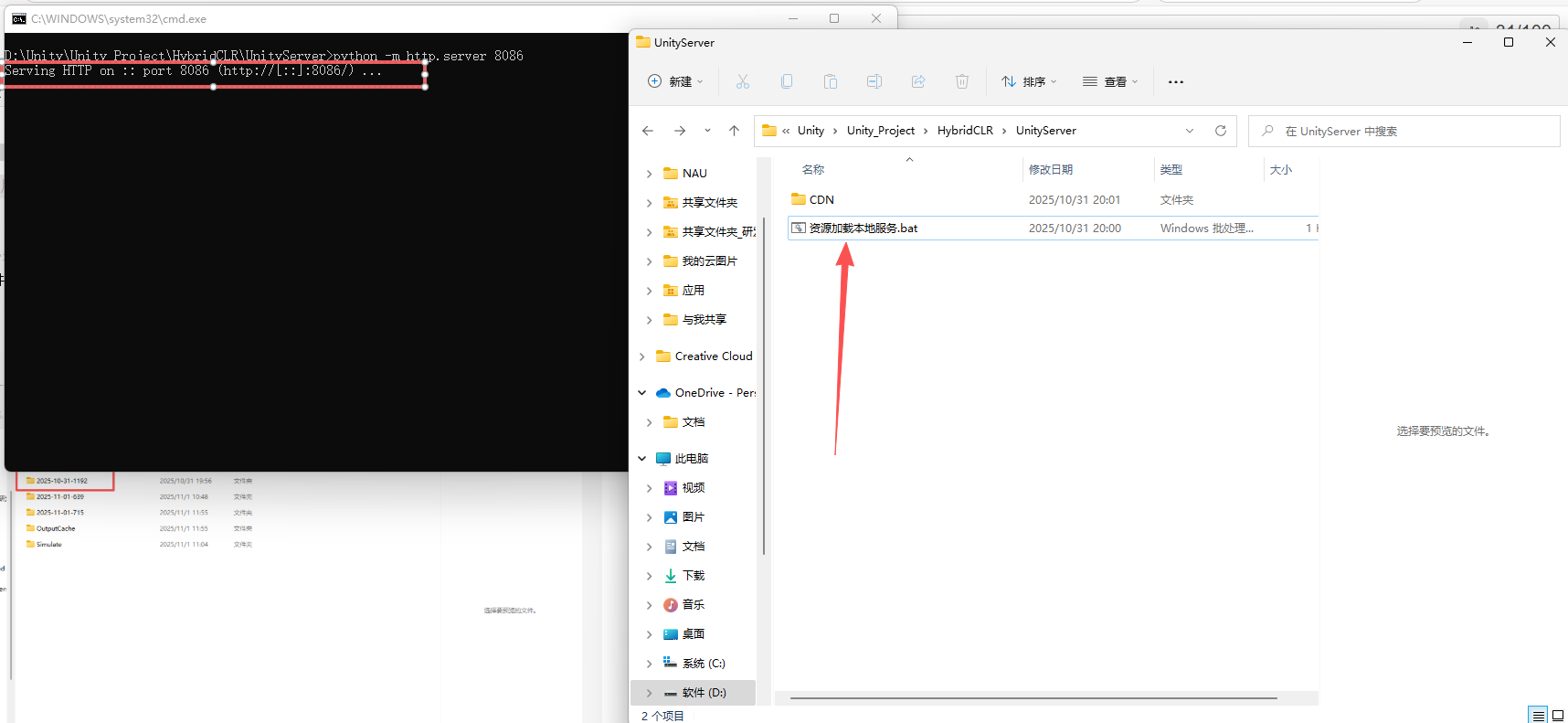This screenshot has height=723, width=1568.
Task: Select 与我共享 in navigation pane
Action: coord(704,320)
